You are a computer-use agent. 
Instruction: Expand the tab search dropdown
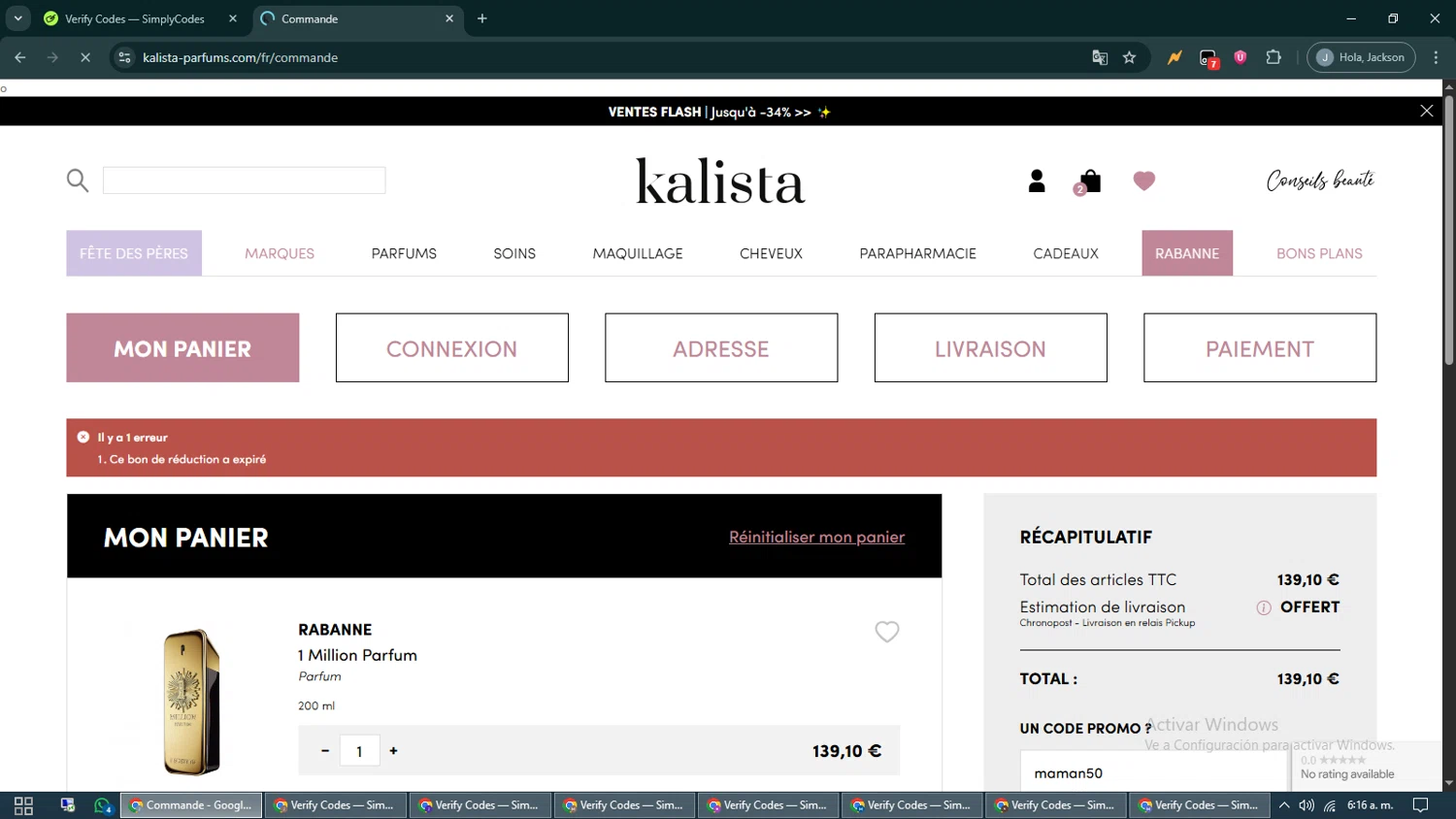coord(17,18)
